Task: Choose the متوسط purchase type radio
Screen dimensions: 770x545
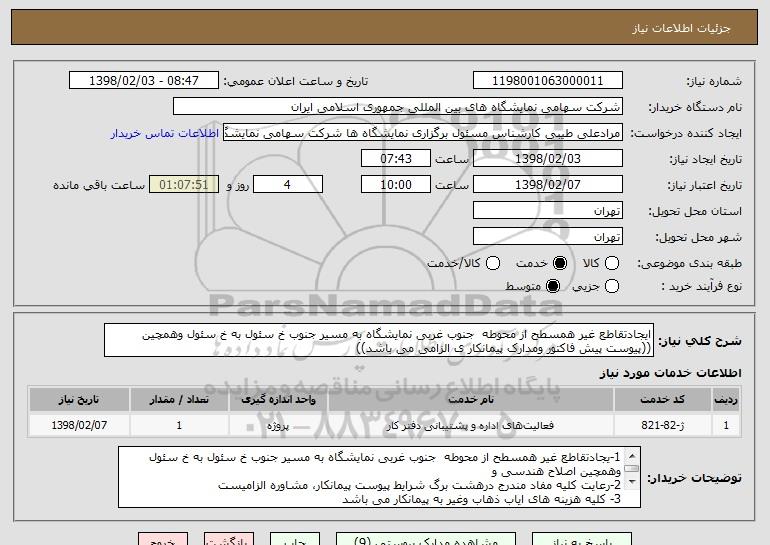Action: (553, 286)
